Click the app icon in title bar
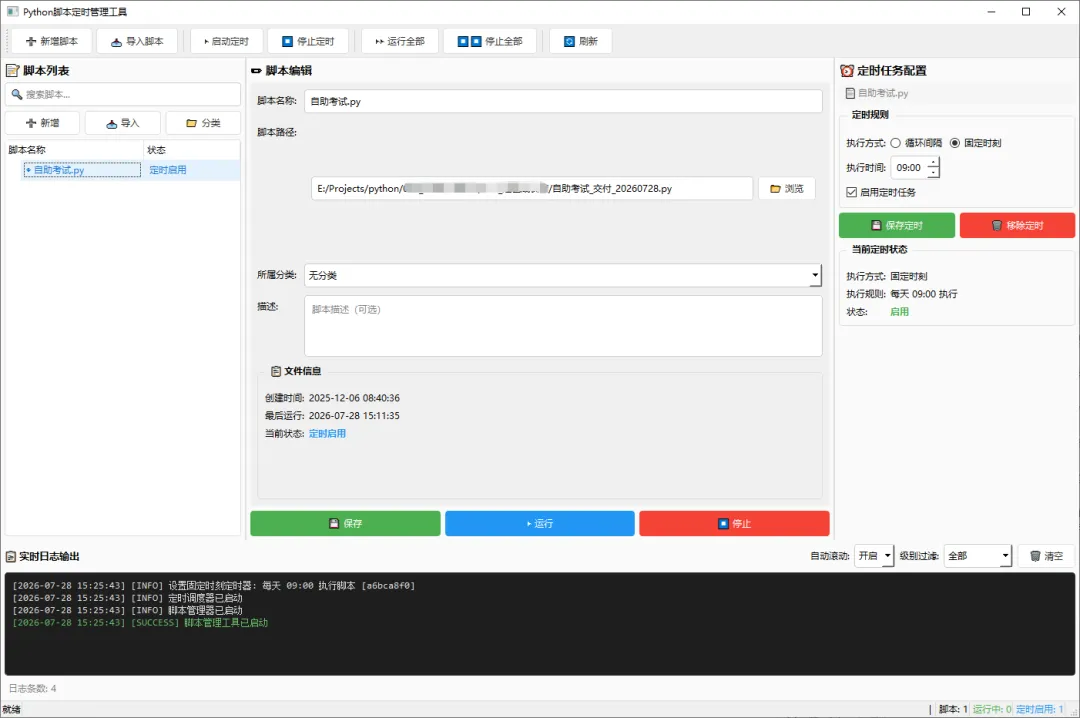 (12, 12)
